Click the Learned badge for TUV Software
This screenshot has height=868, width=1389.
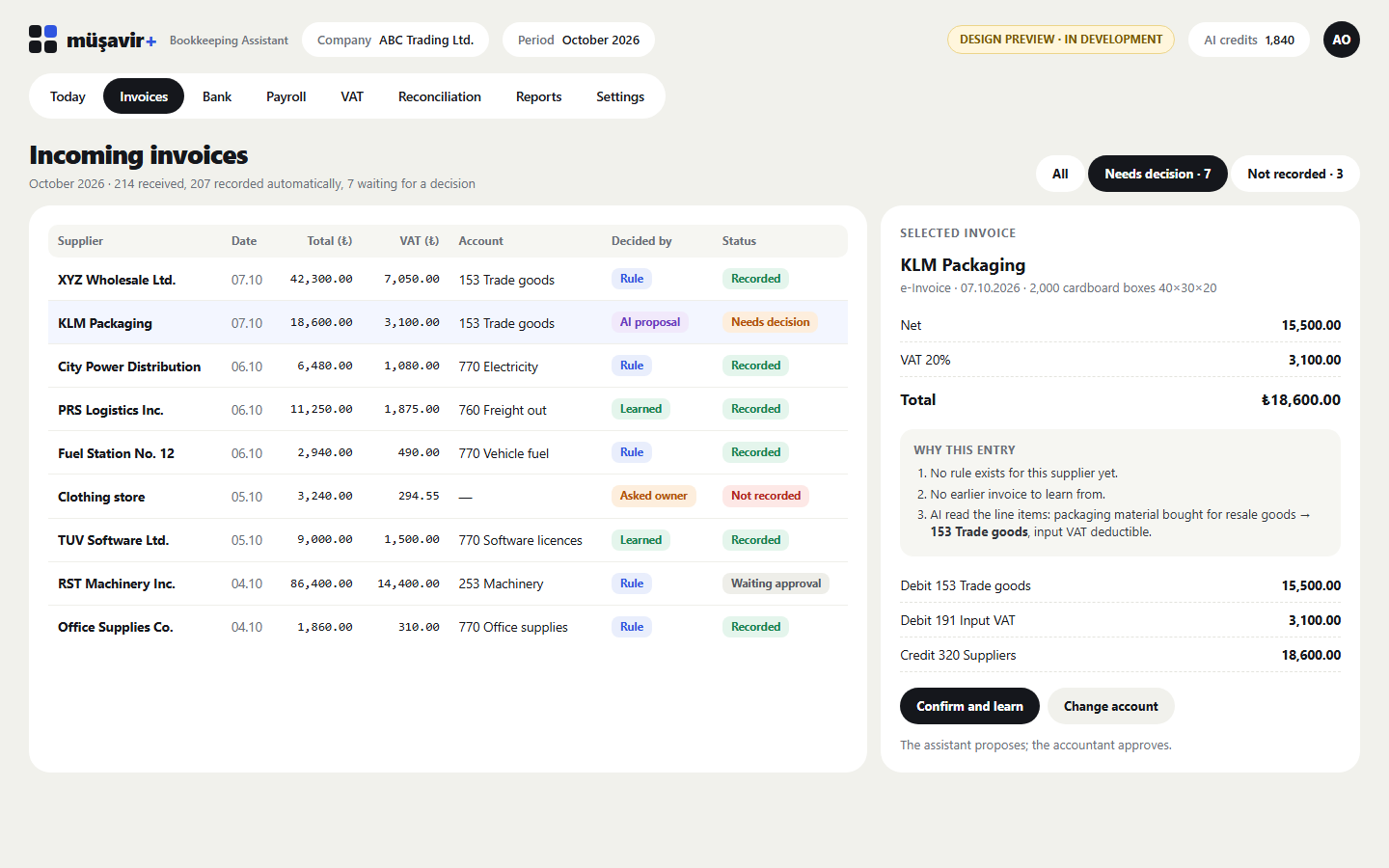pyautogui.click(x=640, y=540)
